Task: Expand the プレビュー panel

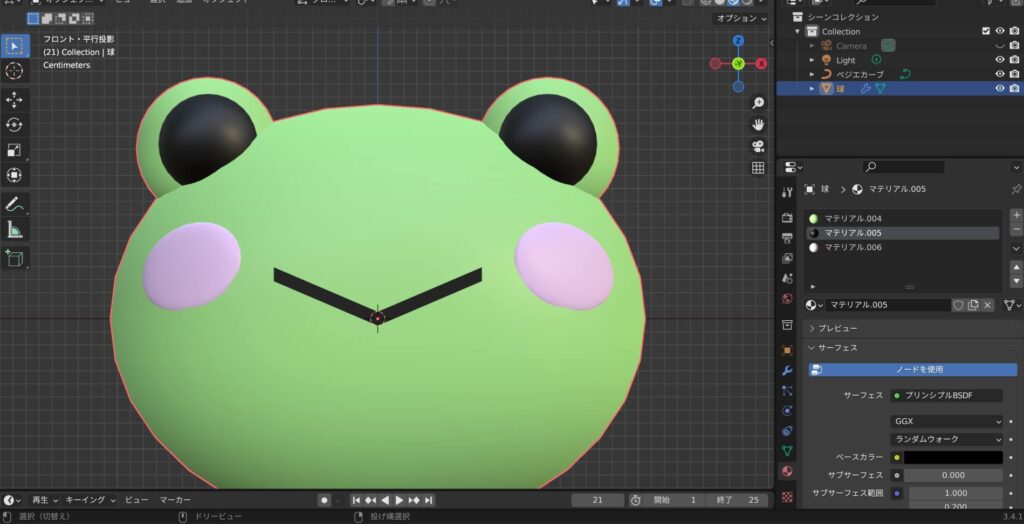Action: pyautogui.click(x=836, y=328)
